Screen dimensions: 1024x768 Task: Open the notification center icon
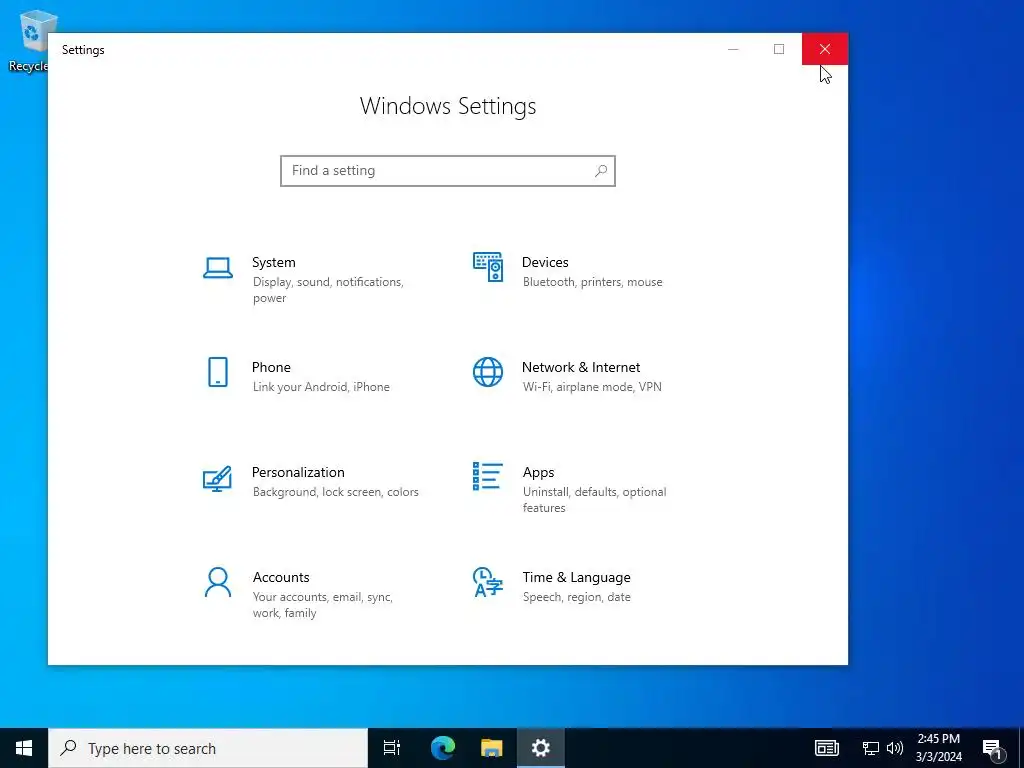[992, 749]
